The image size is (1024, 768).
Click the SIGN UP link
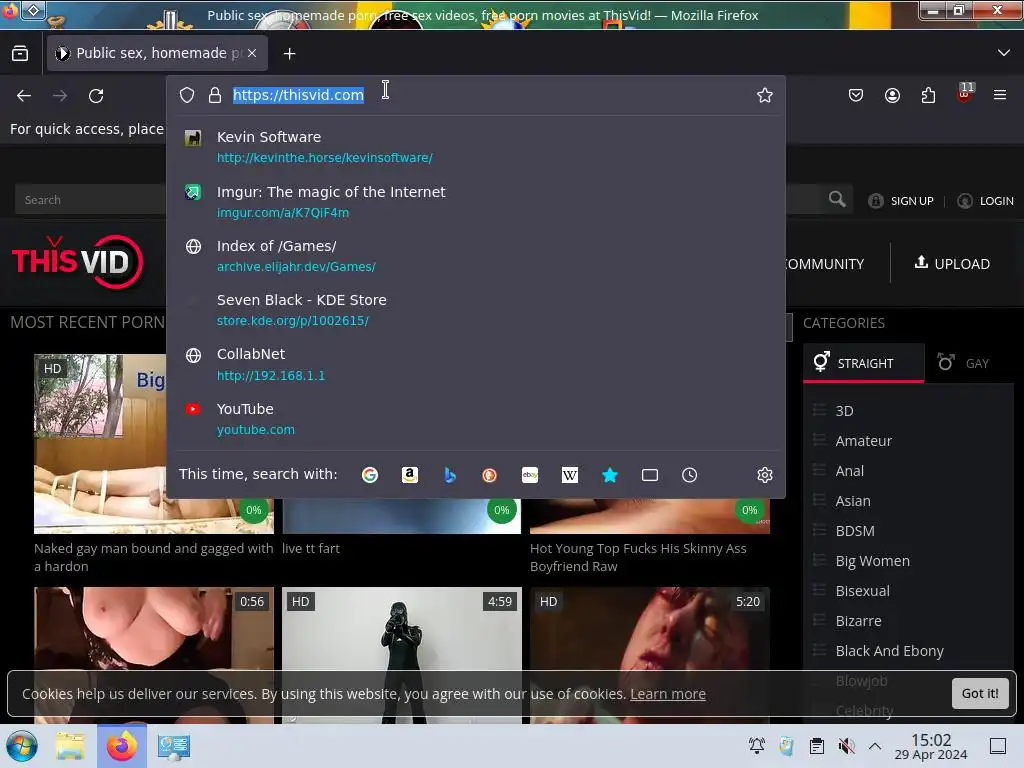(x=901, y=200)
